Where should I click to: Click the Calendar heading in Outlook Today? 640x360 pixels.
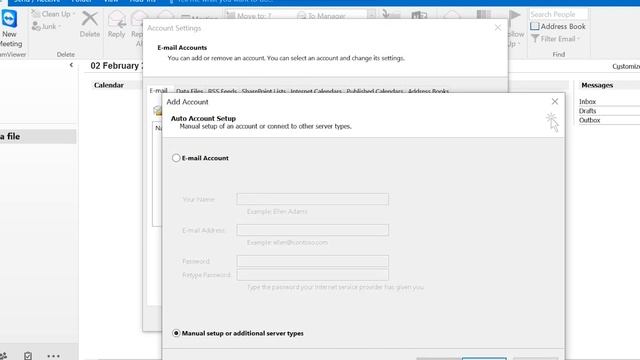(x=109, y=85)
